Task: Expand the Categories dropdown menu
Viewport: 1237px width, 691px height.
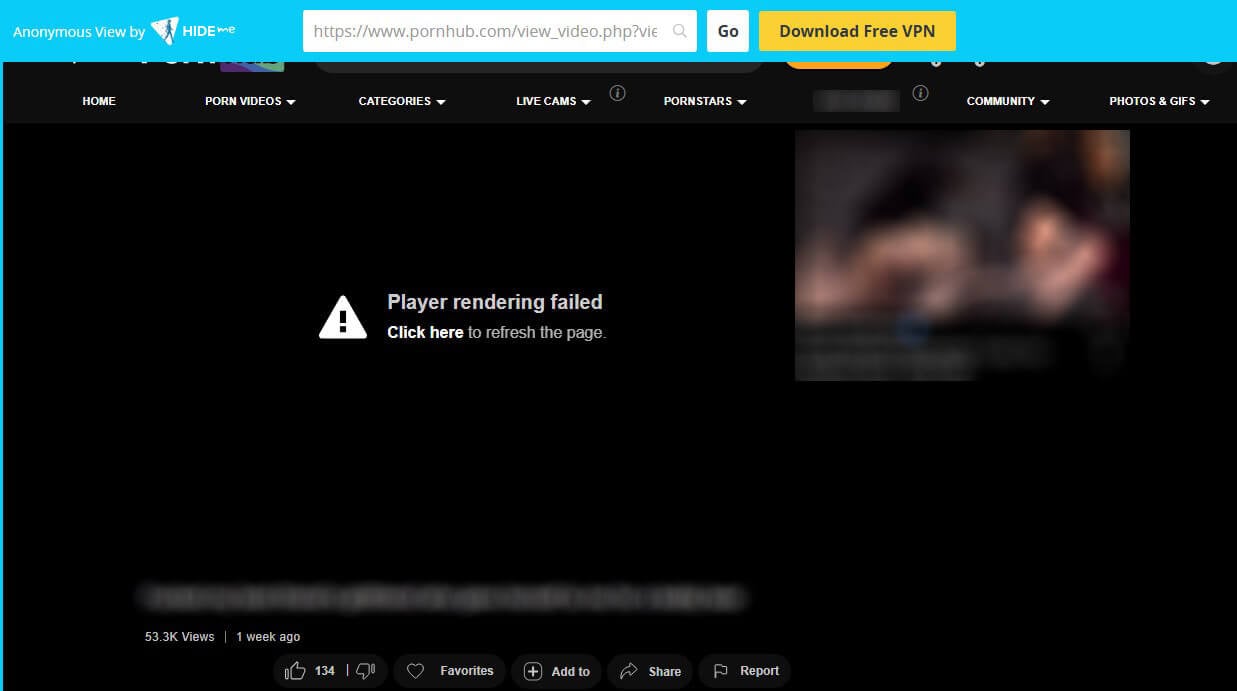Action: pyautogui.click(x=402, y=101)
